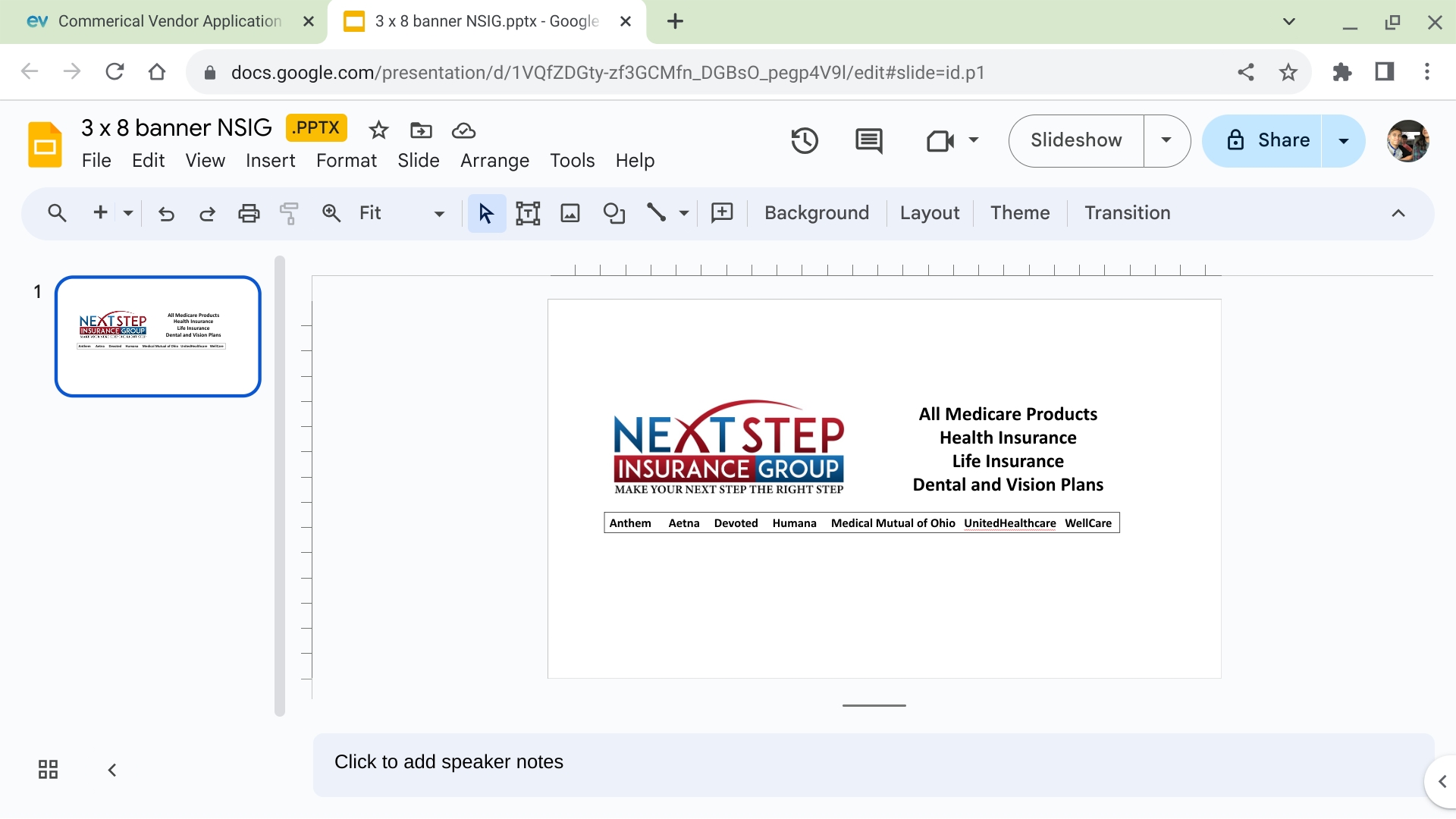The width and height of the screenshot is (1456, 819).
Task: Start the Slideshow
Action: pos(1076,141)
